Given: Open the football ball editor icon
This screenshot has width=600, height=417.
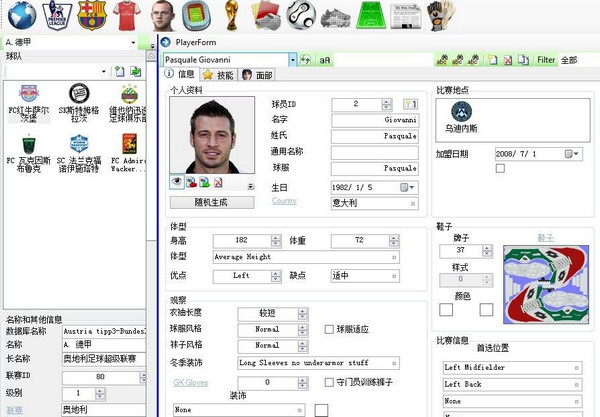Looking at the screenshot, I should click(302, 16).
